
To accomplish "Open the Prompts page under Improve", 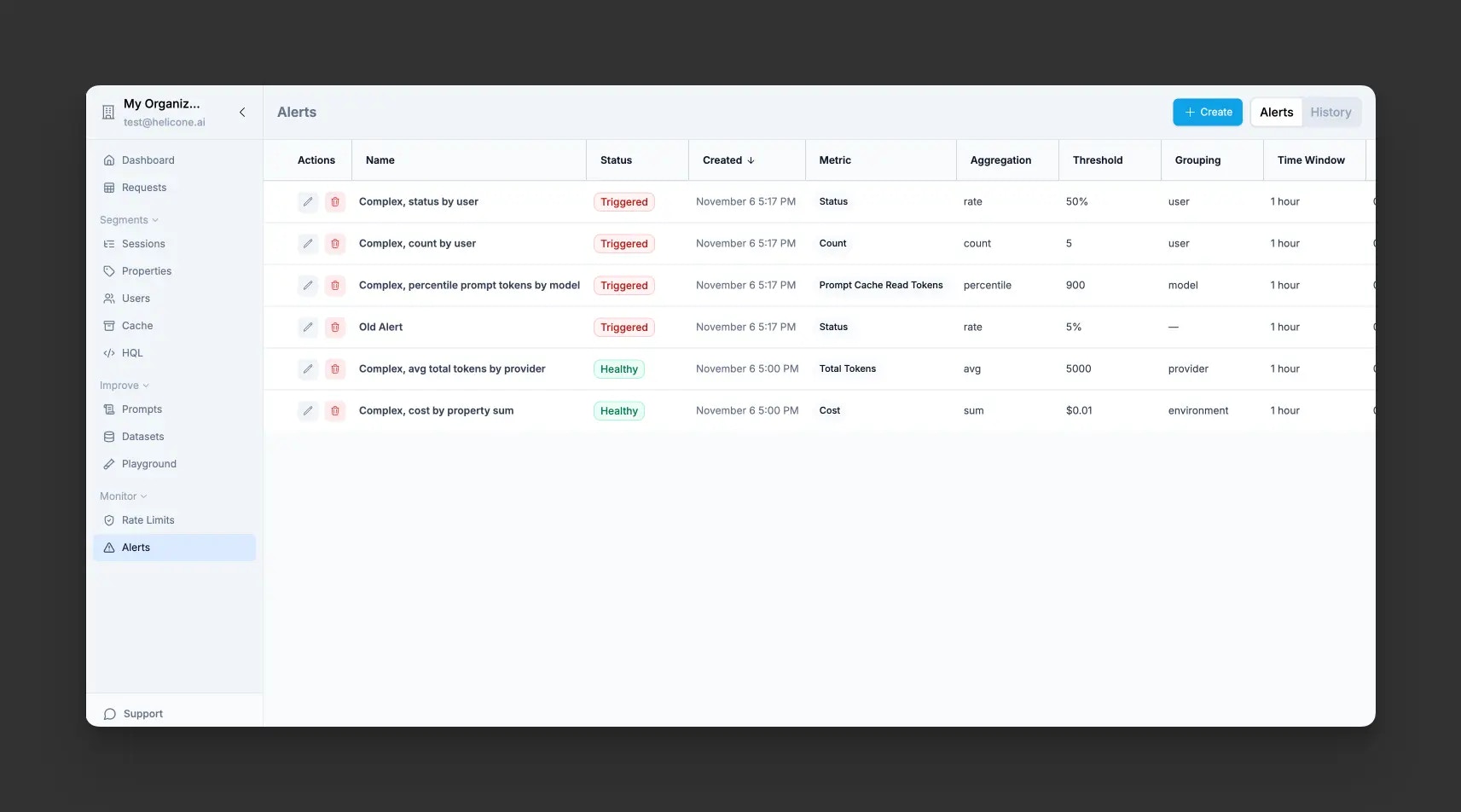I will point(141,409).
